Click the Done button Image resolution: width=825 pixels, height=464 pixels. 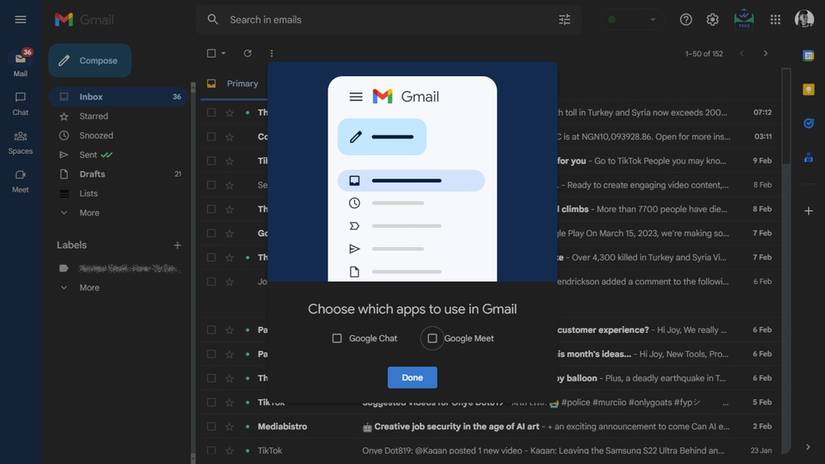click(412, 378)
